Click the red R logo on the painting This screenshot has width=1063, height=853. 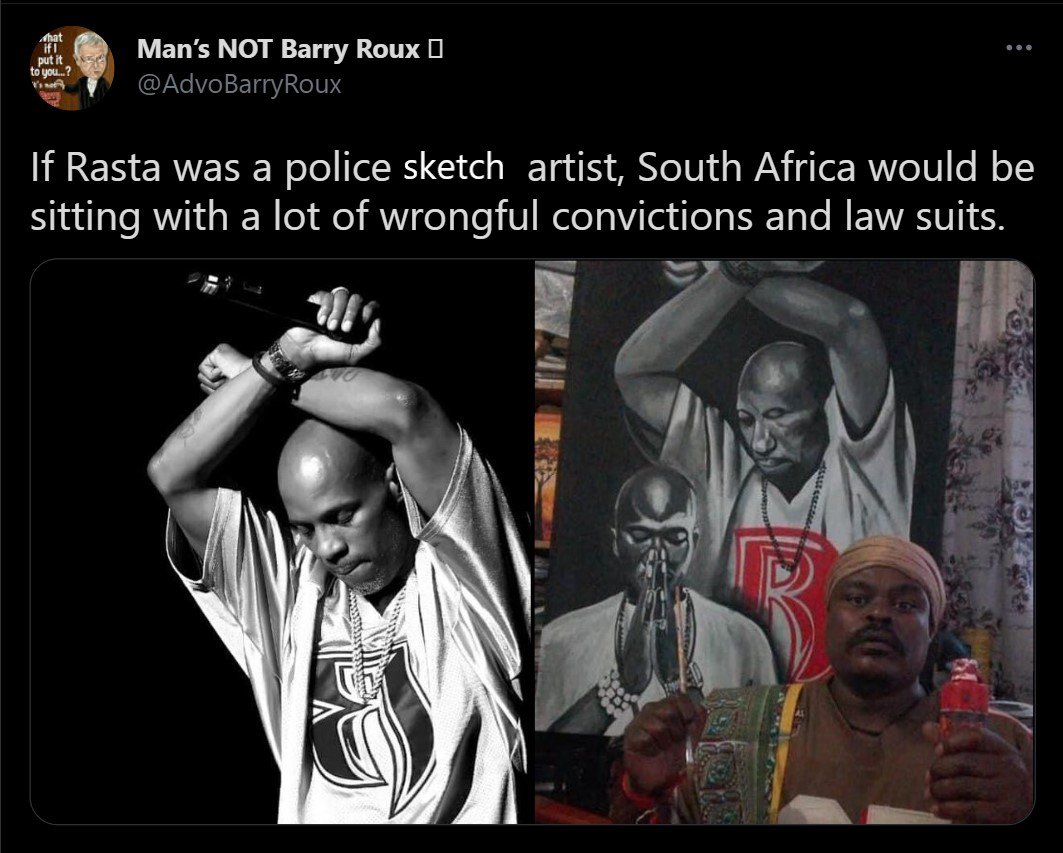pos(786,600)
